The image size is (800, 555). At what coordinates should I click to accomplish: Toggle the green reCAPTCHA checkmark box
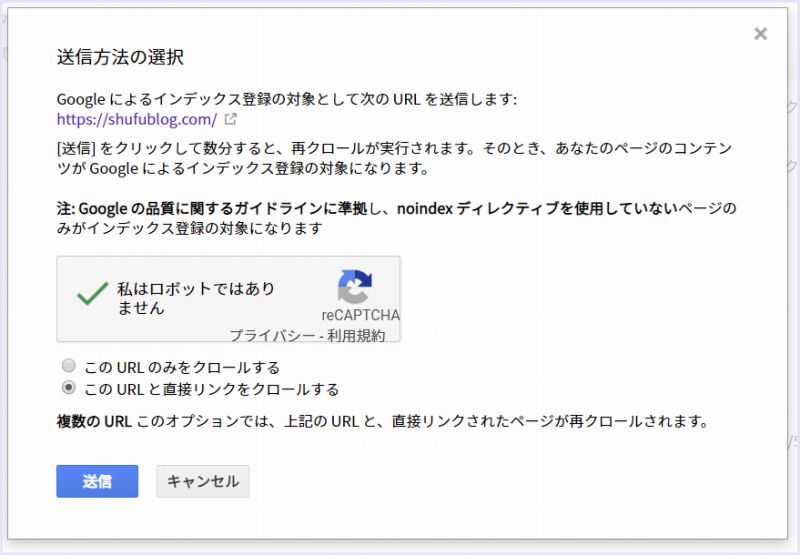point(93,293)
